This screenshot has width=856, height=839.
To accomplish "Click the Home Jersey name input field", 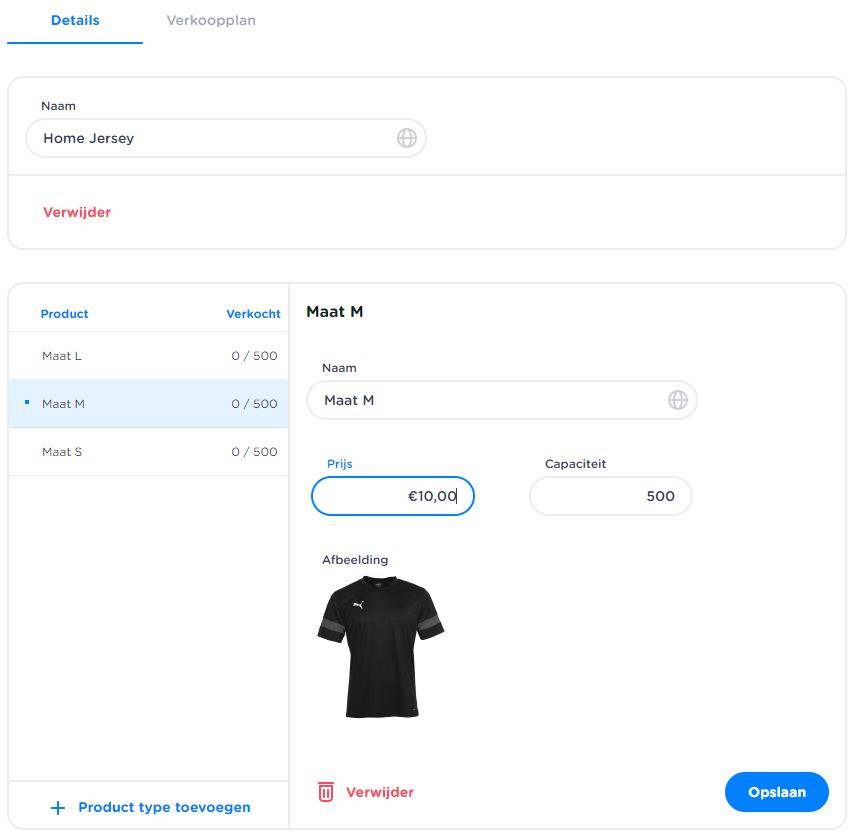I will [x=210, y=138].
